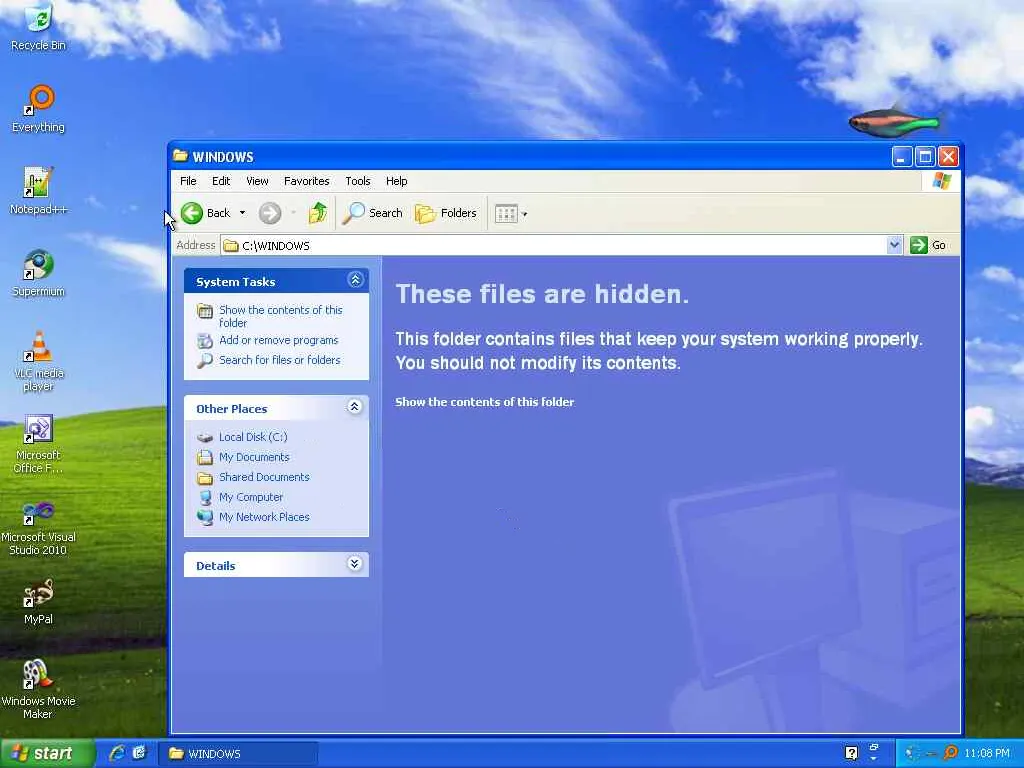The width and height of the screenshot is (1024, 768).
Task: Open My Computer link
Action: [x=251, y=497]
